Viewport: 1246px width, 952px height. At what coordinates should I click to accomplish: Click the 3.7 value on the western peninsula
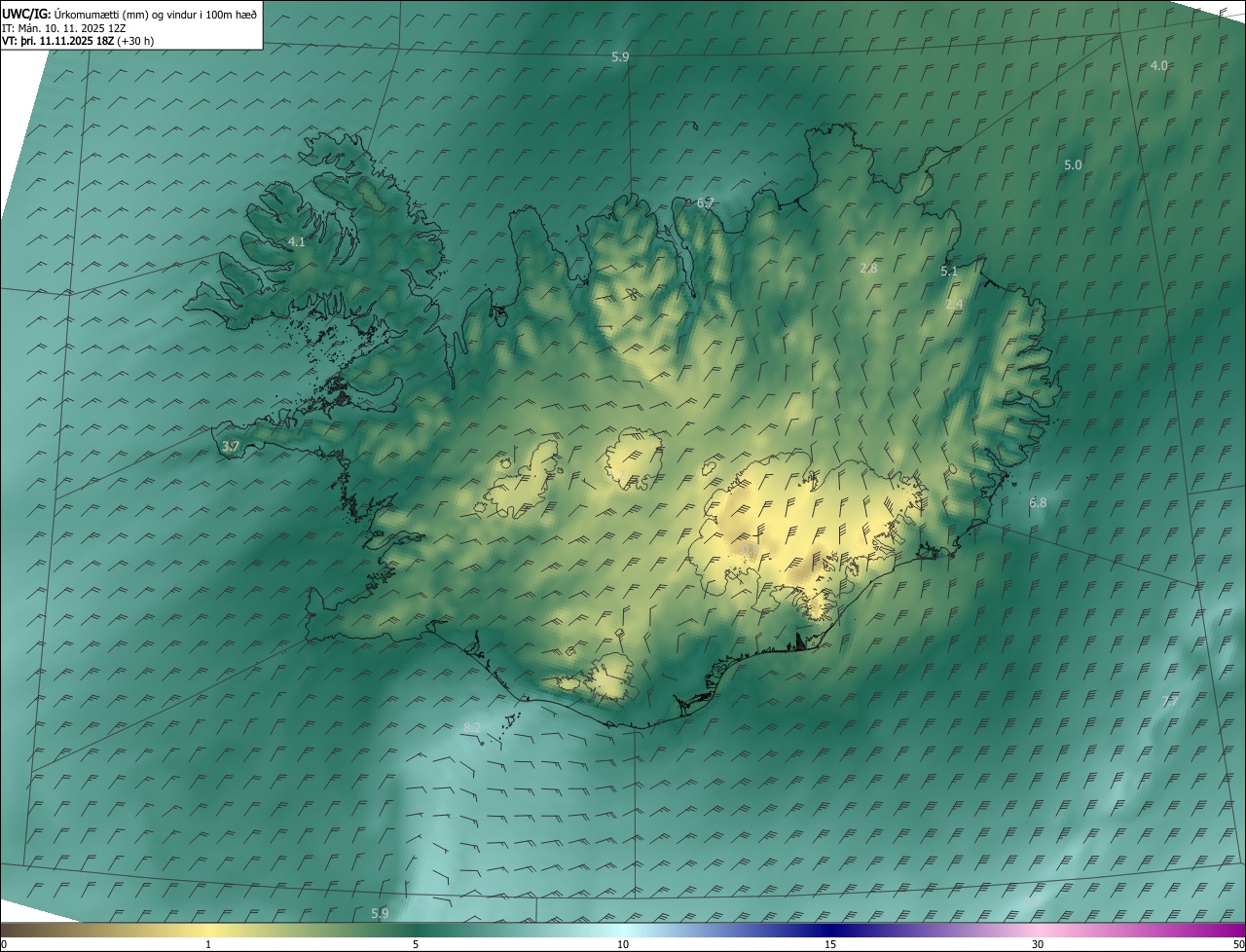231,447
